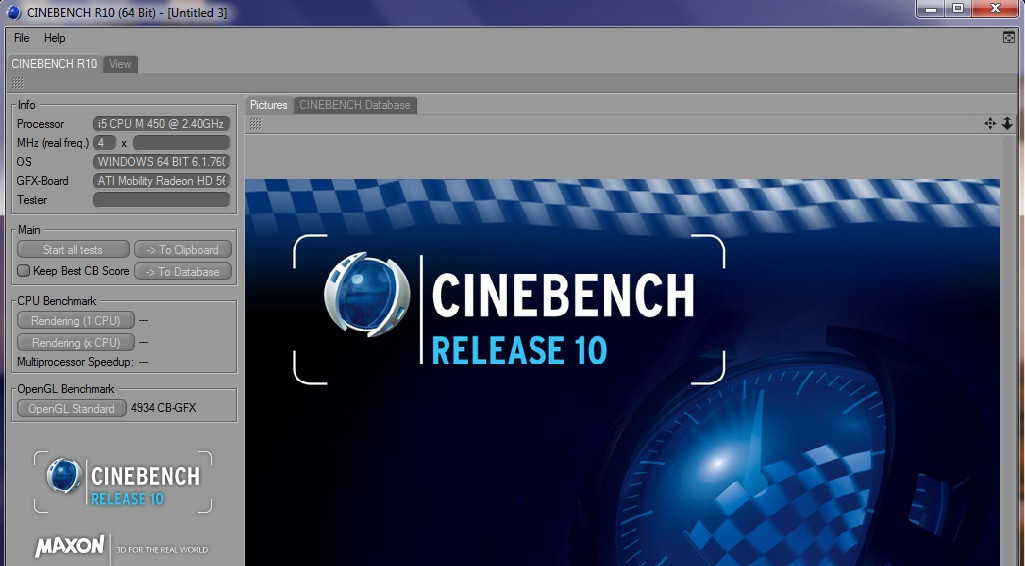Click the Multiprocessor Speedup label
Image resolution: width=1025 pixels, height=566 pixels.
75,361
